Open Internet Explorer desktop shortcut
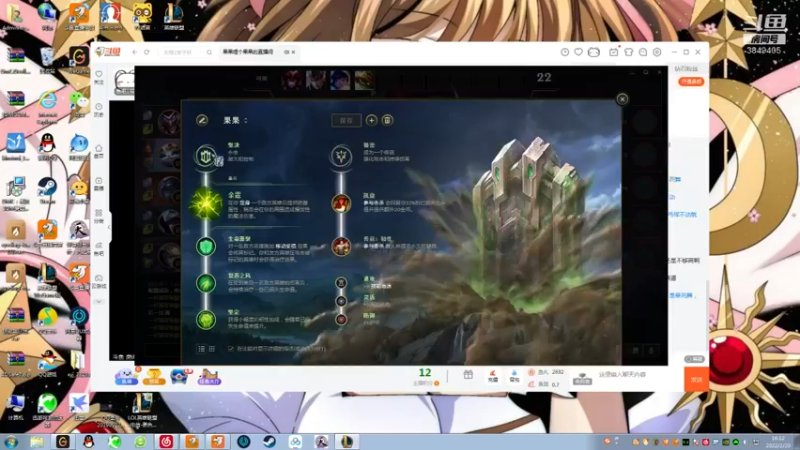The width and height of the screenshot is (800, 450). click(47, 105)
